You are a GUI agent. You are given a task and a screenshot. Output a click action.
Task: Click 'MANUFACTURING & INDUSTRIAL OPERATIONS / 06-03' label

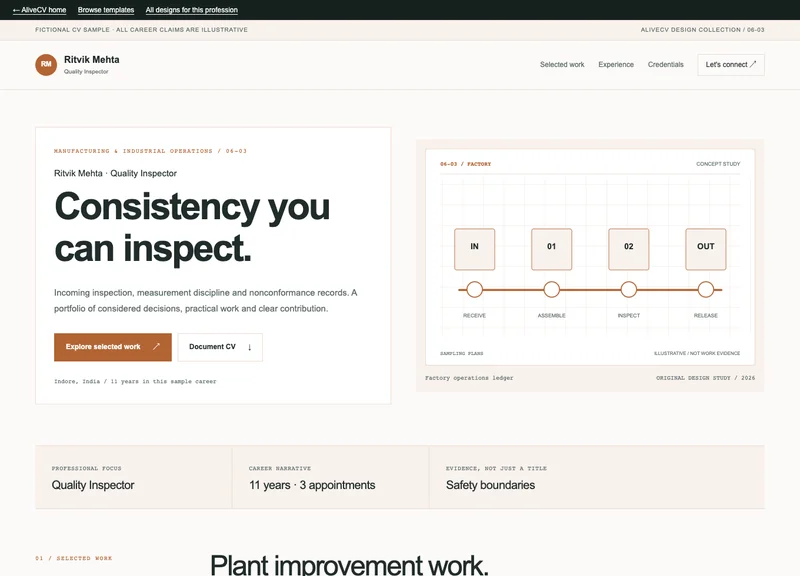(x=151, y=151)
